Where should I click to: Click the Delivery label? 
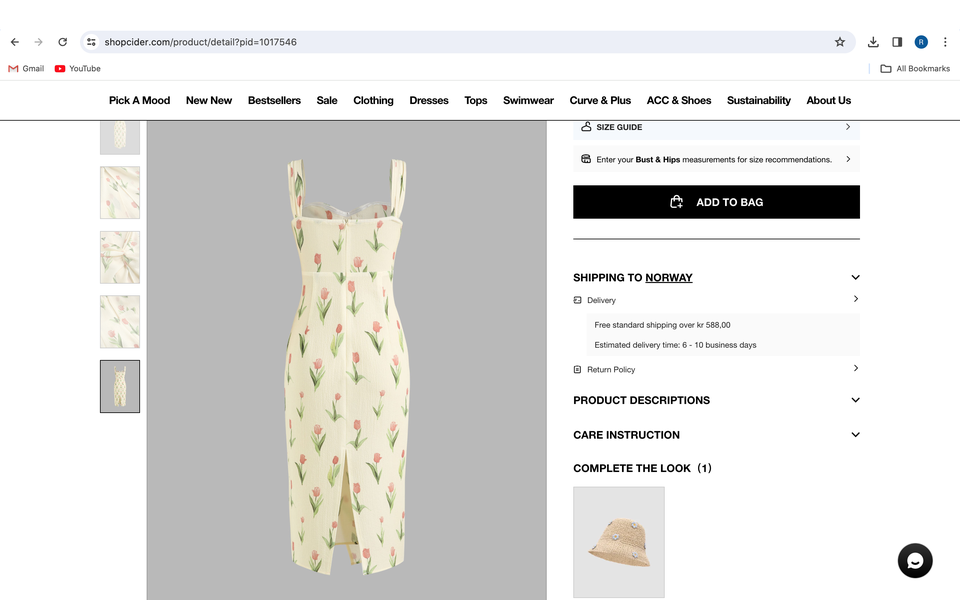pyautogui.click(x=601, y=300)
